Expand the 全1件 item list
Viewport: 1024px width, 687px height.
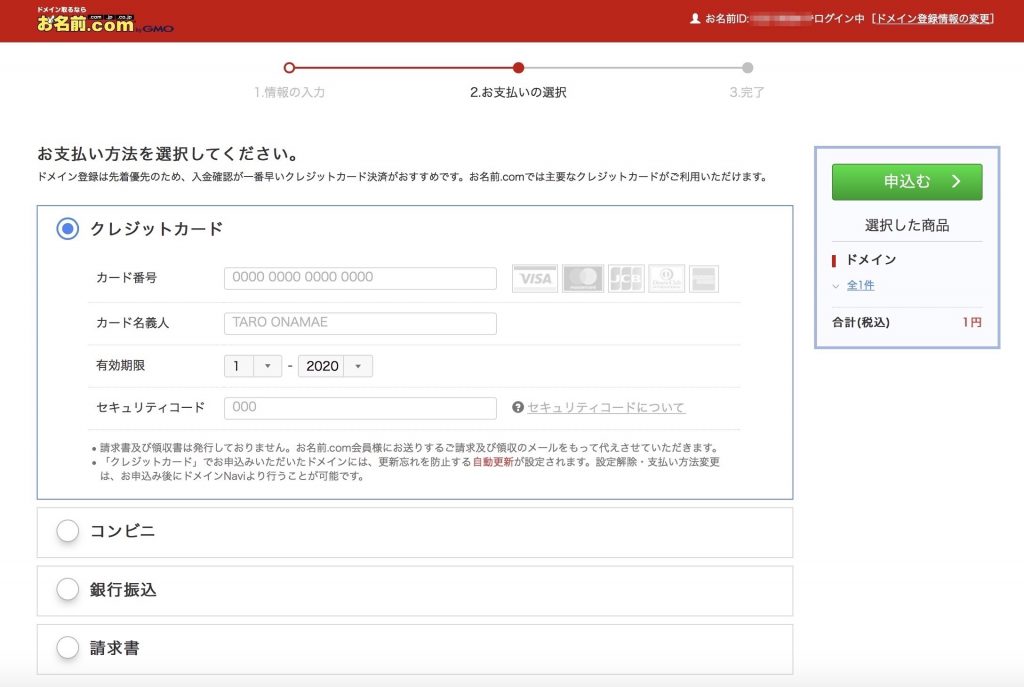[860, 286]
